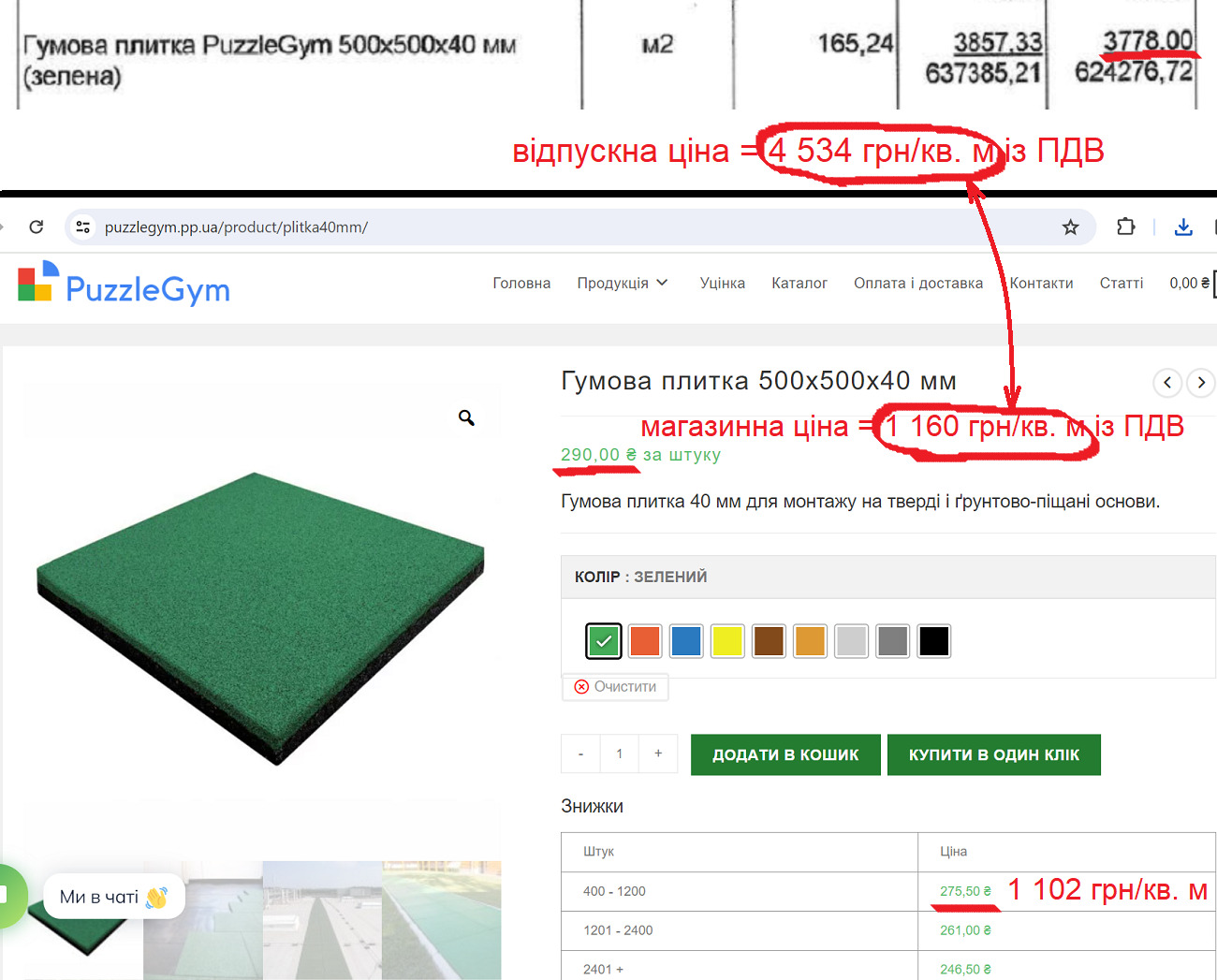The image size is (1217, 980).
Task: Click price 290,00 ₴ за штуку
Action: click(640, 455)
